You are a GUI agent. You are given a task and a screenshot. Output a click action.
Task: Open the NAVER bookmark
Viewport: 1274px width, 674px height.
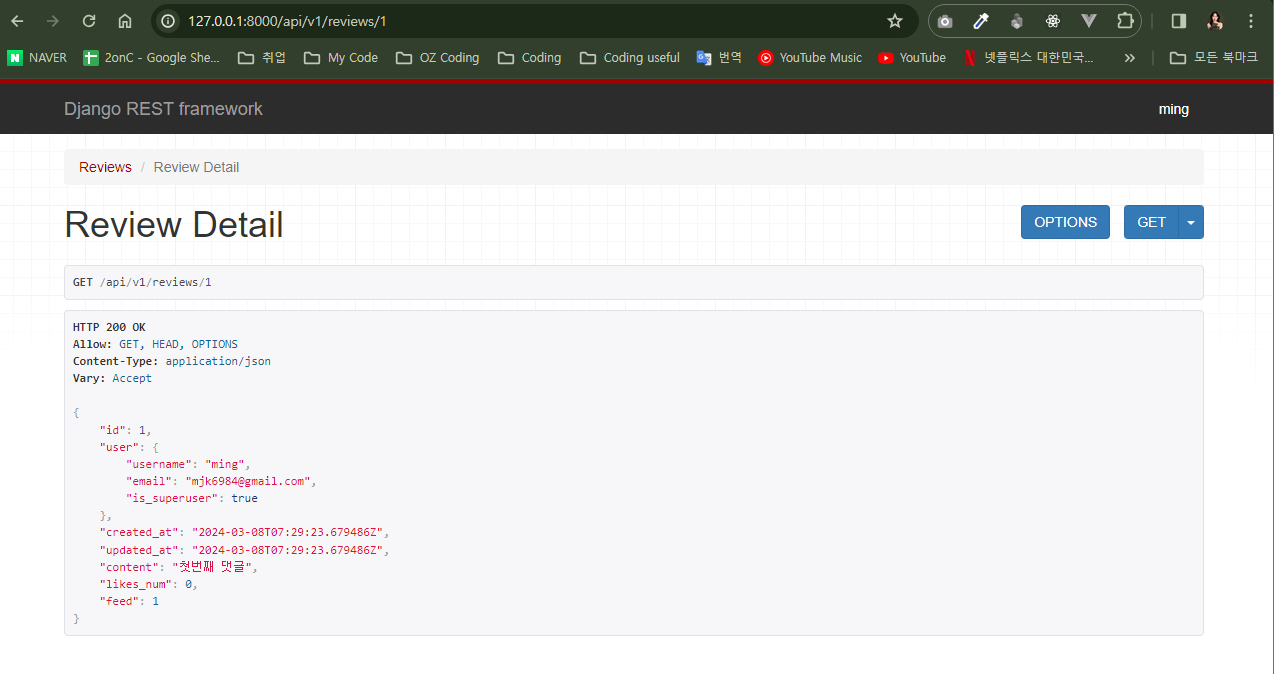pyautogui.click(x=37, y=58)
